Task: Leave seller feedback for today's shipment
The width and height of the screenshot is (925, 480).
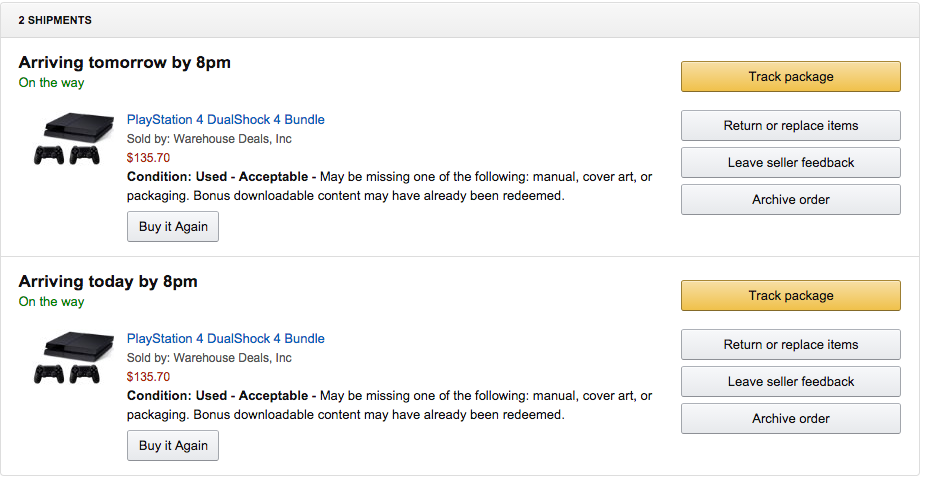Action: [x=790, y=382]
